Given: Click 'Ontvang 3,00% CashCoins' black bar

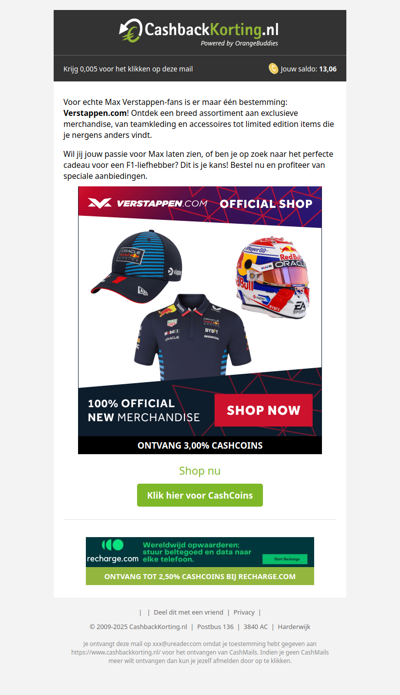Looking at the screenshot, I should tap(200, 445).
